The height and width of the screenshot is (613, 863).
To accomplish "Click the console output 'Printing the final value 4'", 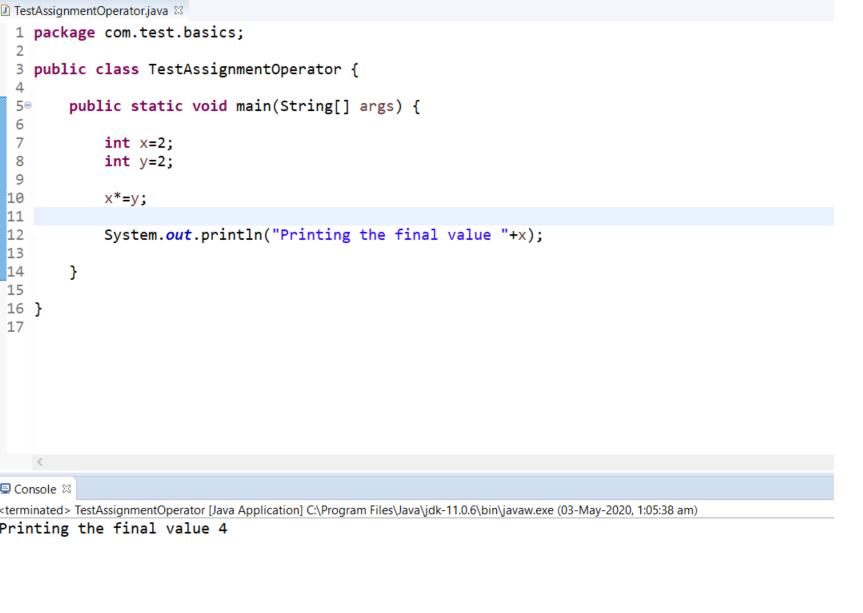I will (113, 528).
